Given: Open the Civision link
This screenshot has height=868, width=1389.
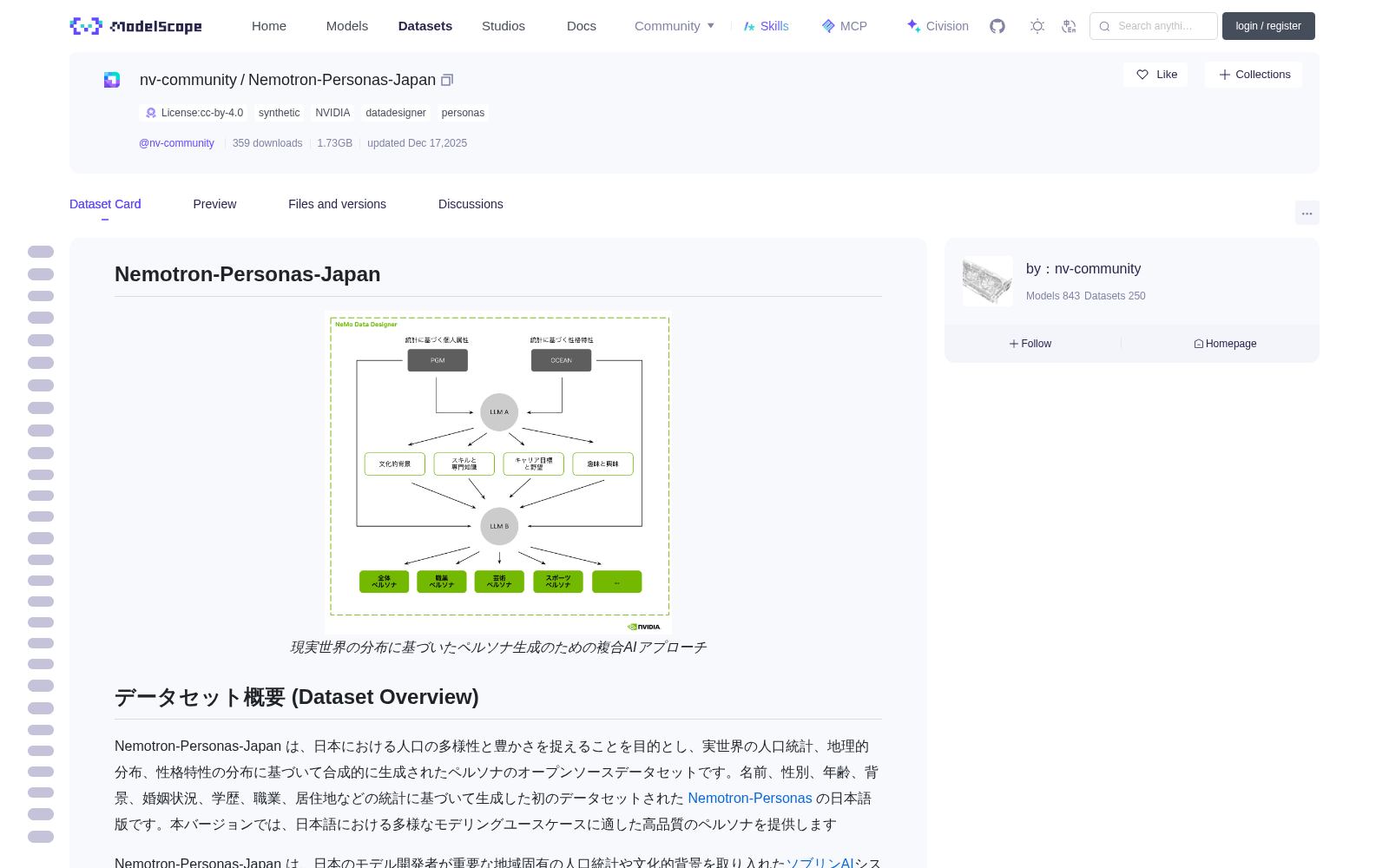Looking at the screenshot, I should 938,26.
